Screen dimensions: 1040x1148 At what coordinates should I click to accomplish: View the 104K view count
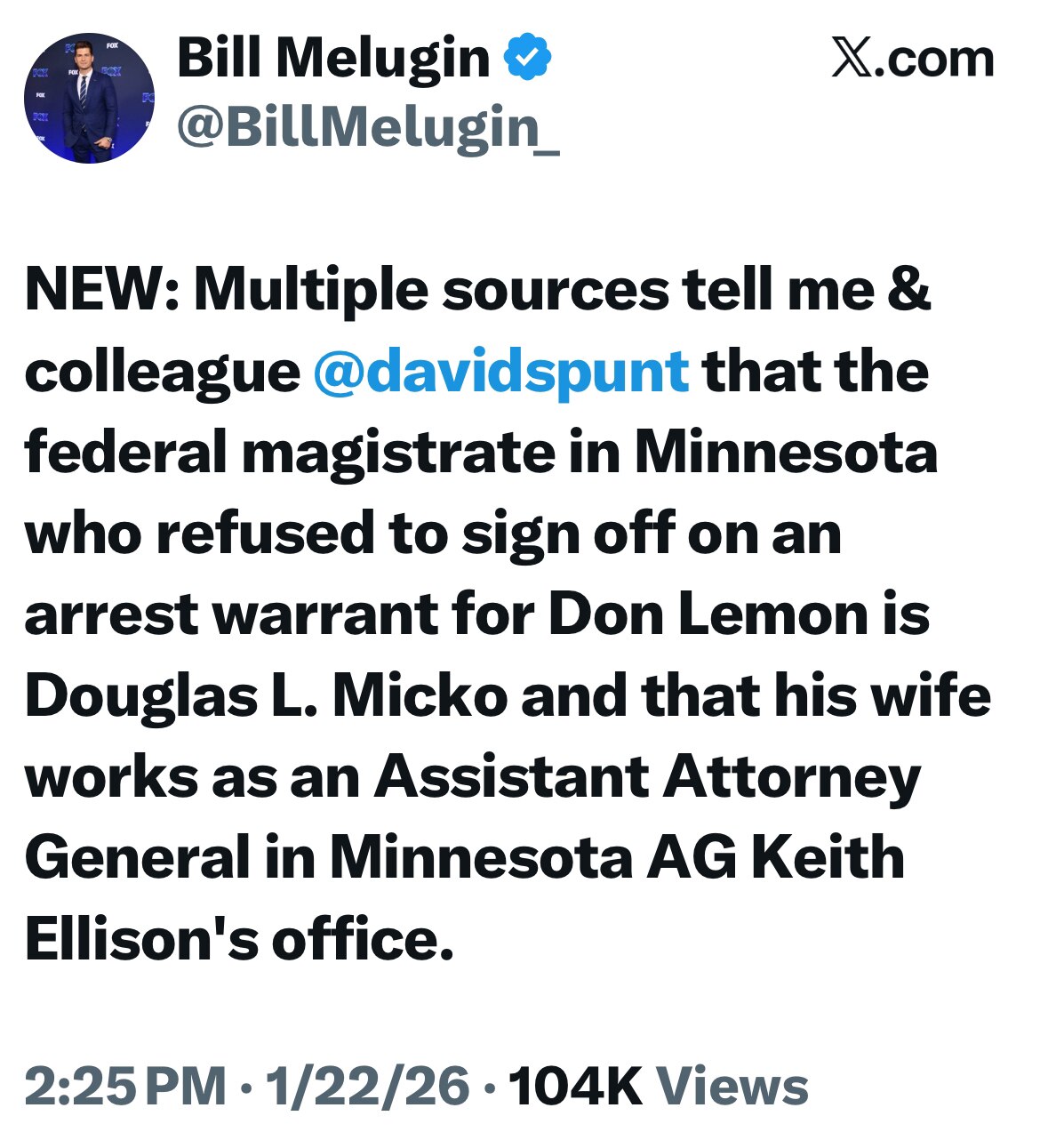(x=574, y=1086)
